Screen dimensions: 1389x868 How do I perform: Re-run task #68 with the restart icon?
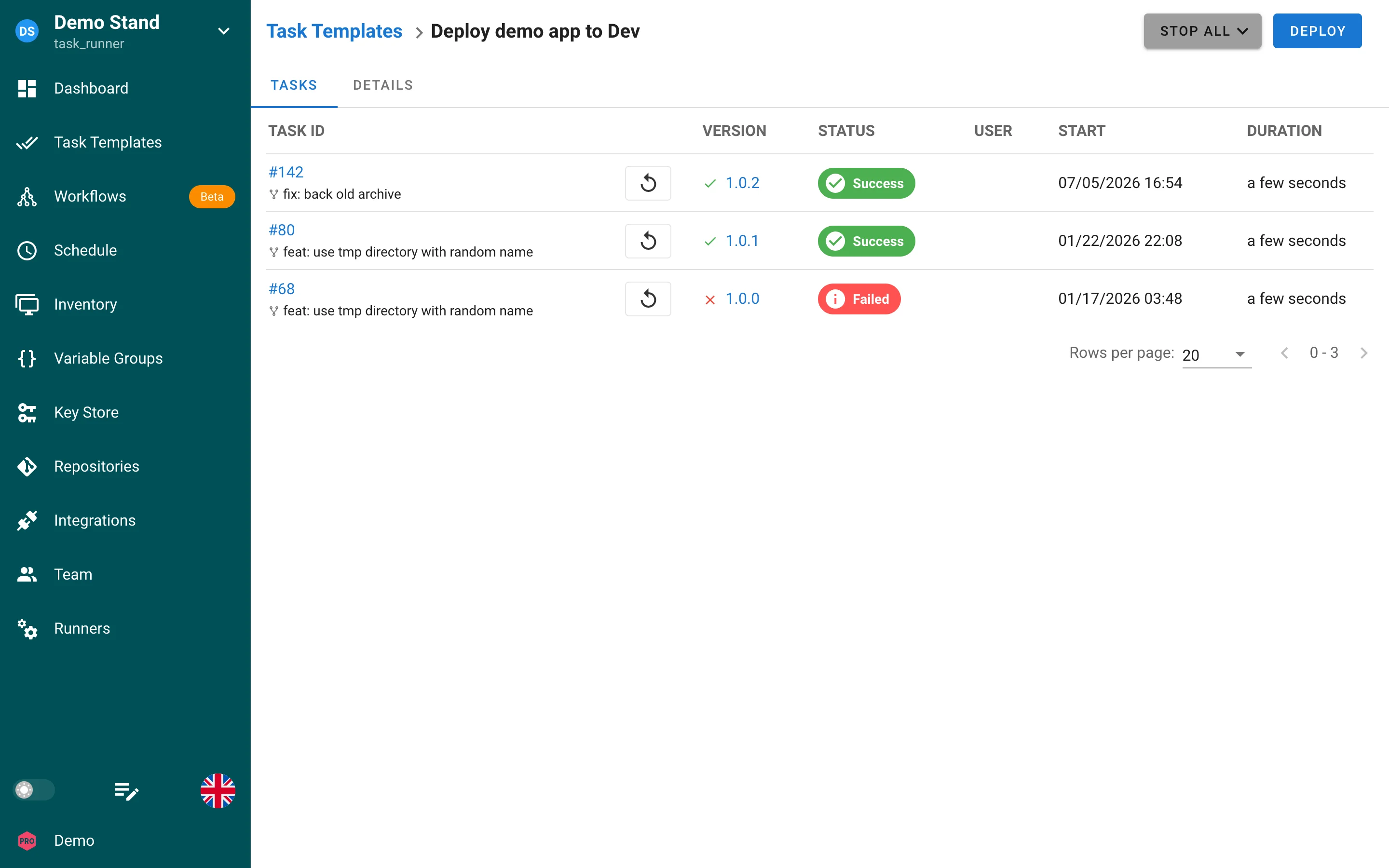point(648,299)
